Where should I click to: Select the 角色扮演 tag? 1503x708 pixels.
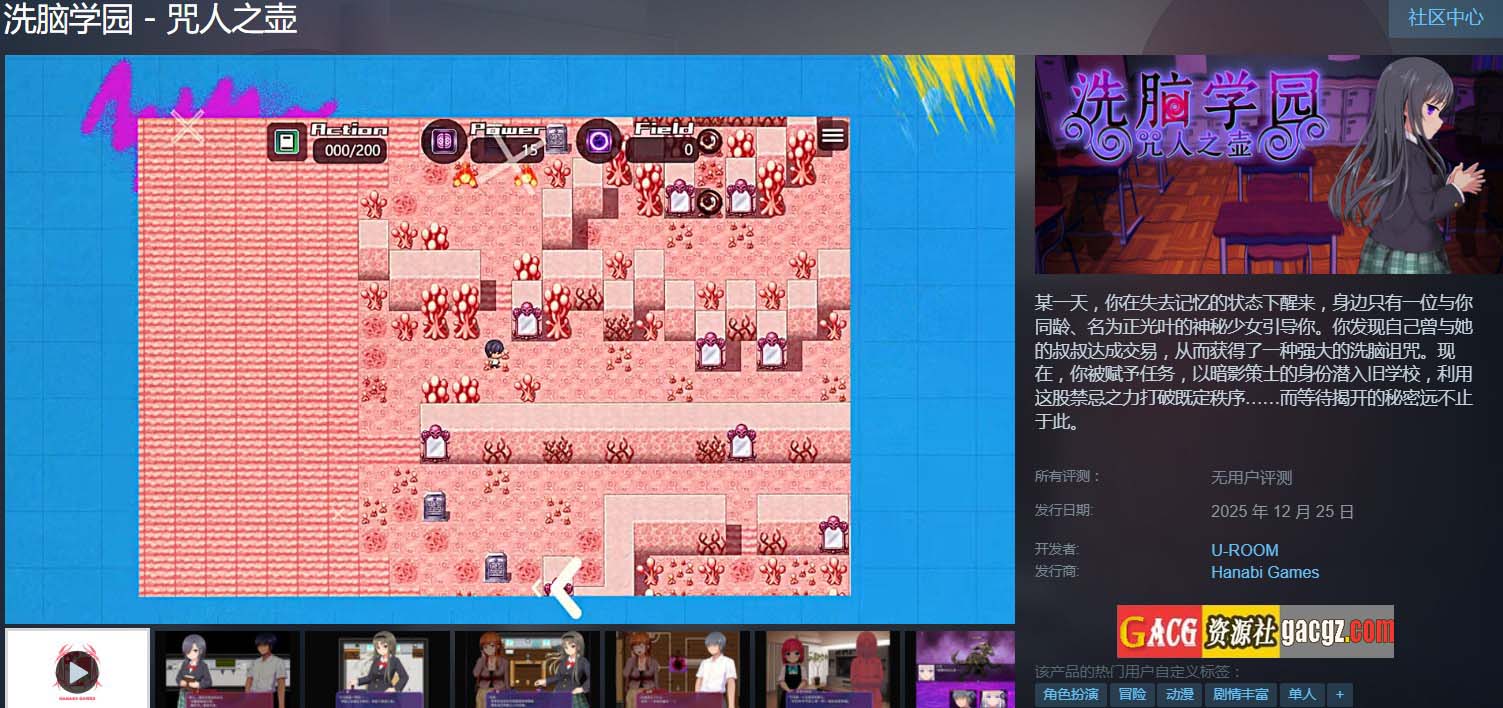pos(1070,694)
